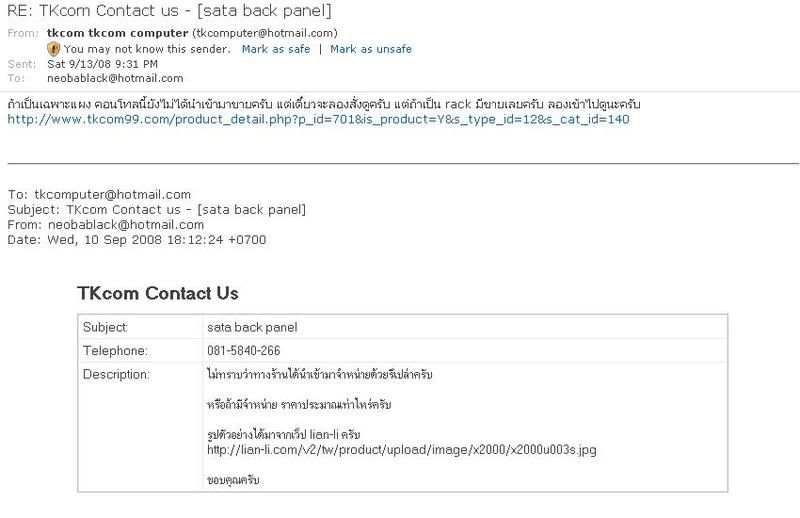Click the Mark as unsafe link

pos(370,49)
